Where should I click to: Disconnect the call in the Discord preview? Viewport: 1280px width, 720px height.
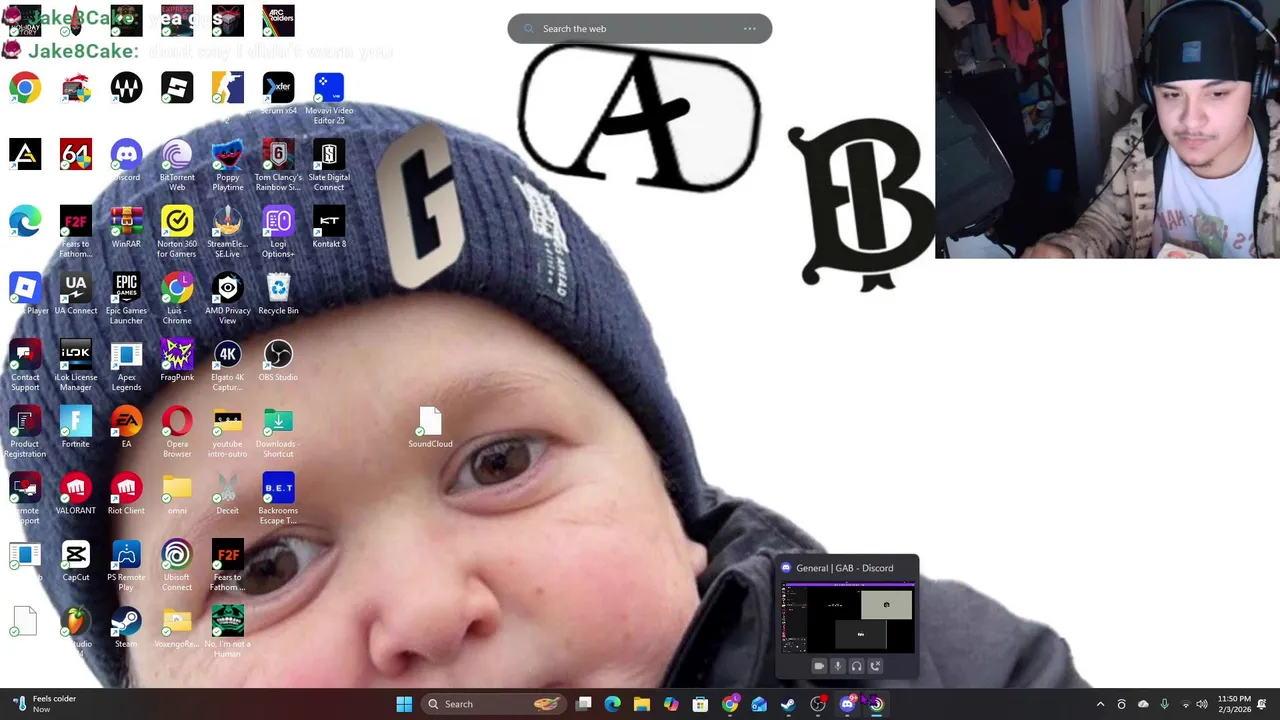[x=876, y=666]
